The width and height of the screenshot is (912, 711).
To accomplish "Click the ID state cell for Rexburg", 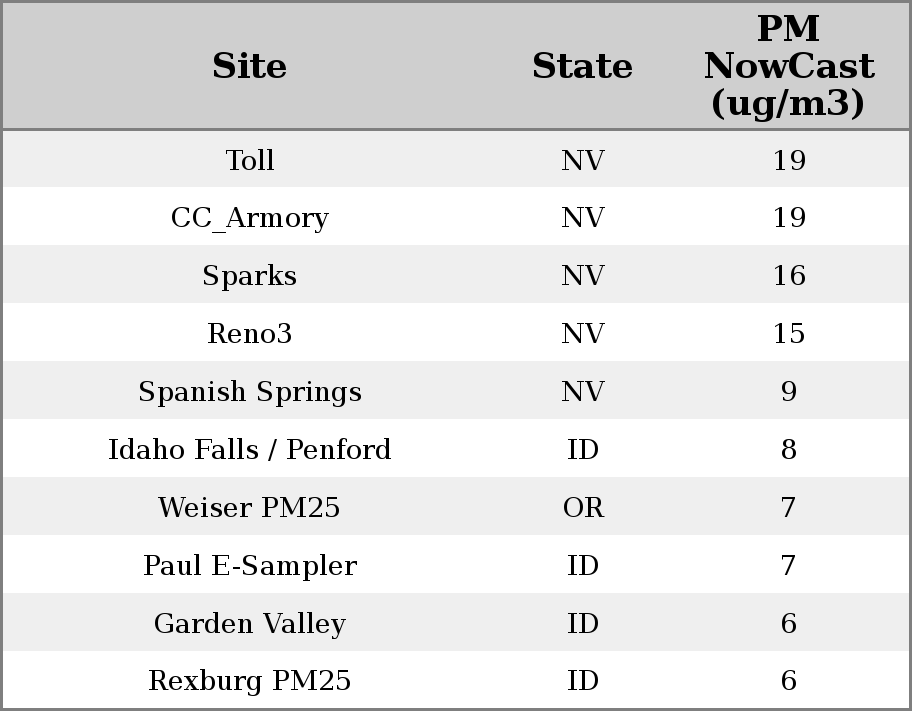I will click(583, 681).
